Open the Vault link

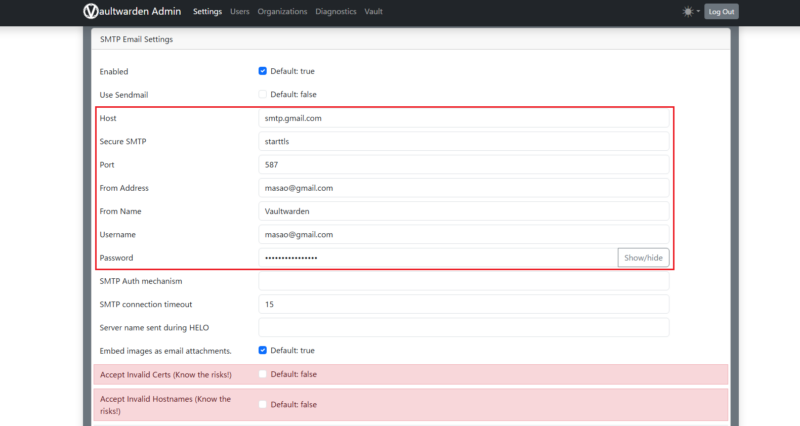(373, 11)
